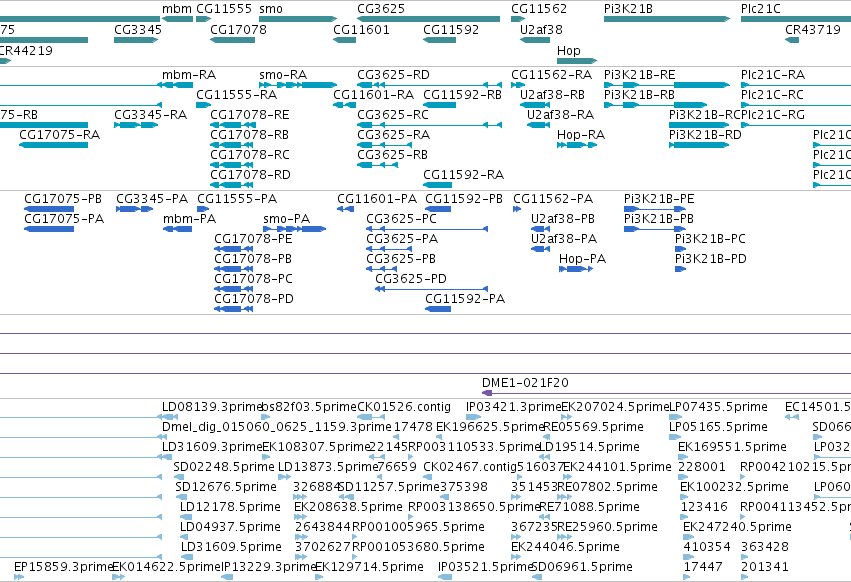The image size is (851, 582).
Task: Click the "CG17078-RE" transcript label
Action: pos(250,115)
